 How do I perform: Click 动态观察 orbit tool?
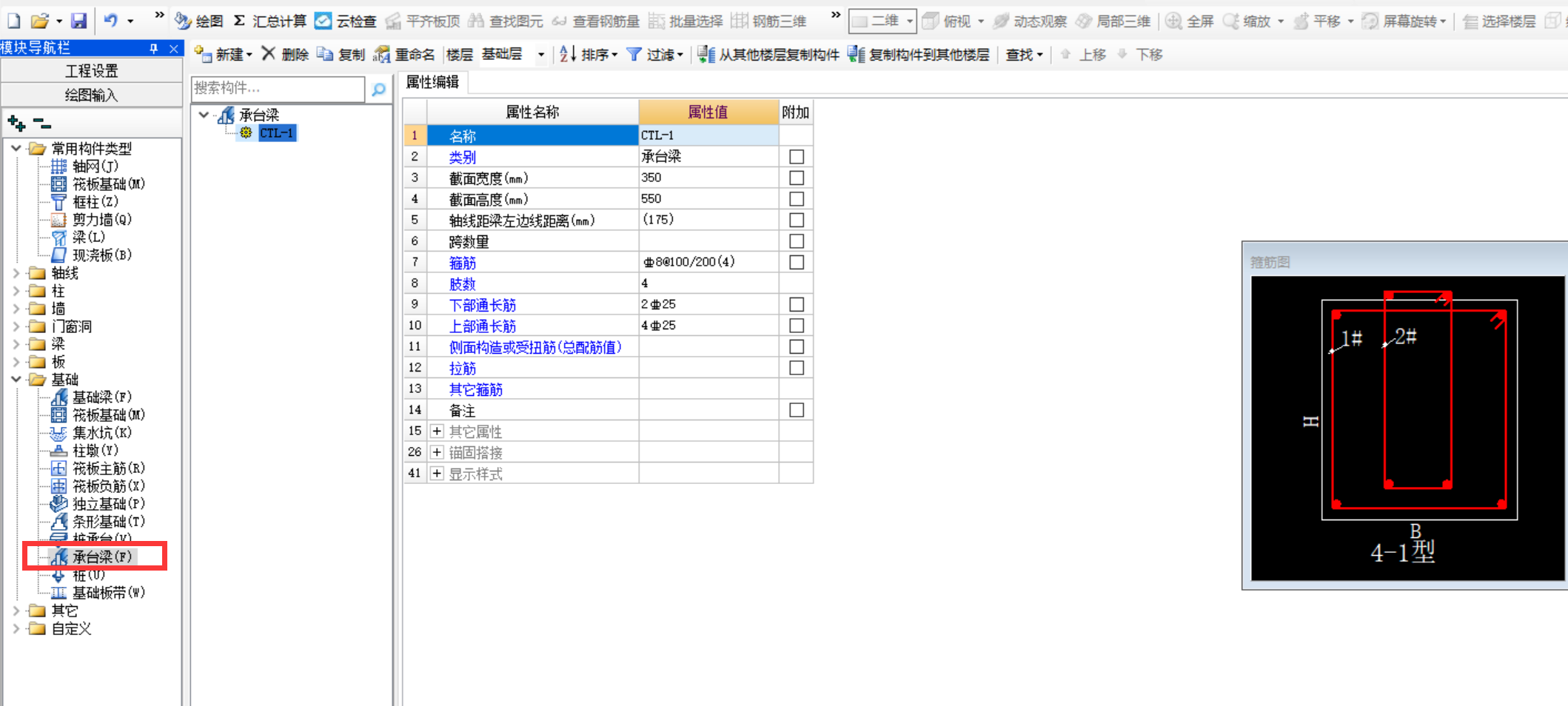tap(1030, 21)
